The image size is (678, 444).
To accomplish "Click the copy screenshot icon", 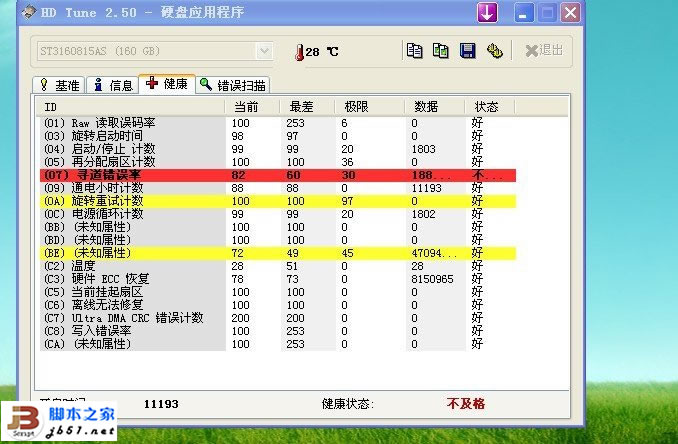I will (x=441, y=51).
